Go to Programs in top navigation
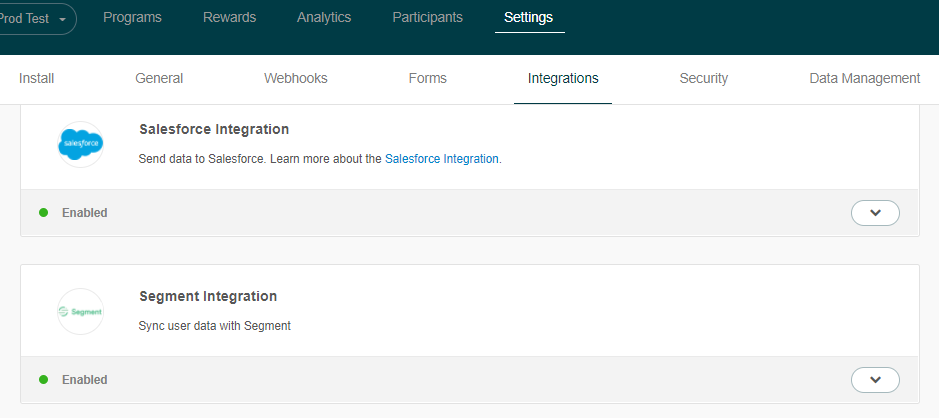 (132, 17)
